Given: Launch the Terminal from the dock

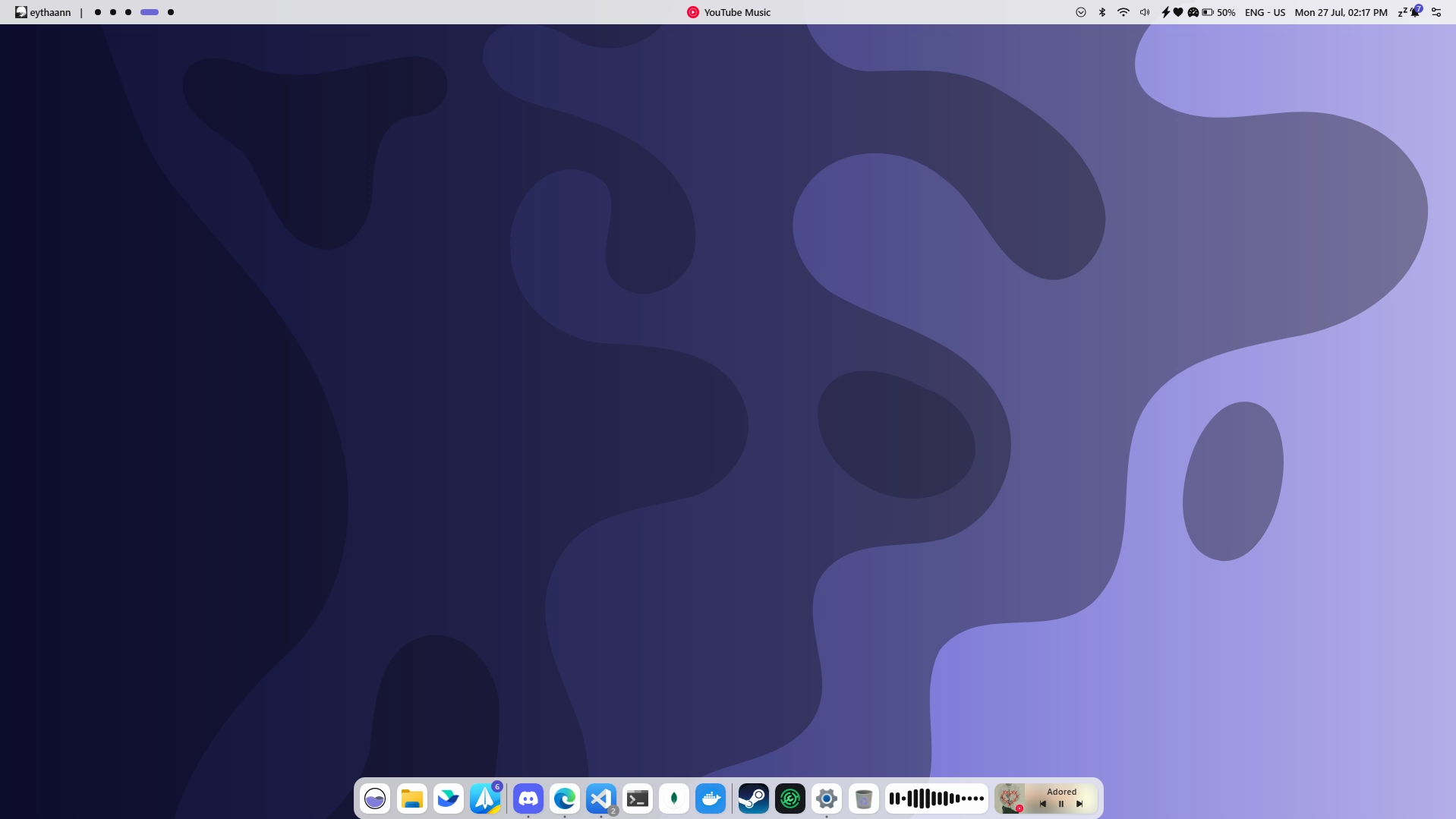Looking at the screenshot, I should tap(638, 799).
